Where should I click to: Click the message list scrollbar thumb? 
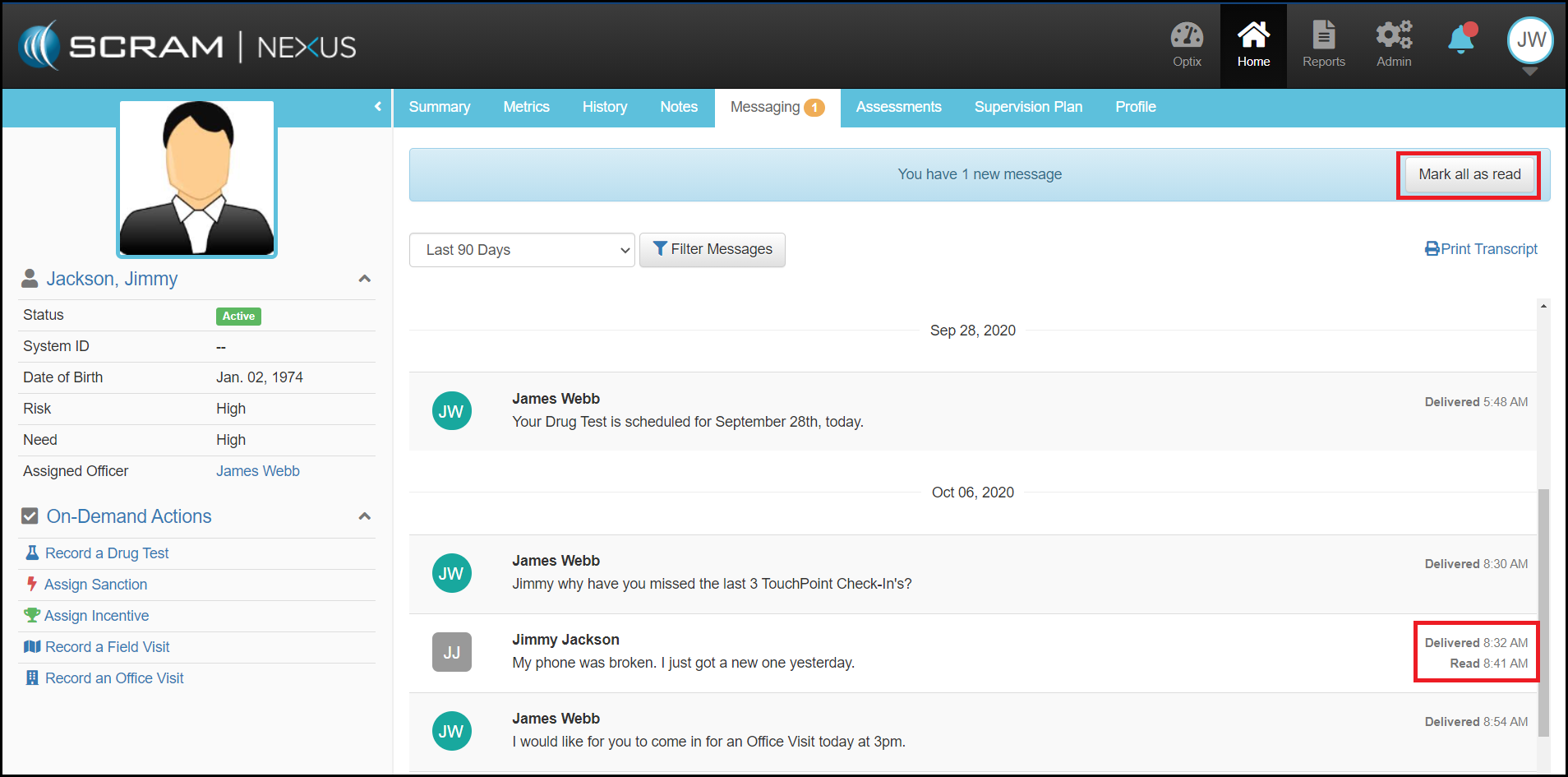pyautogui.click(x=1543, y=612)
